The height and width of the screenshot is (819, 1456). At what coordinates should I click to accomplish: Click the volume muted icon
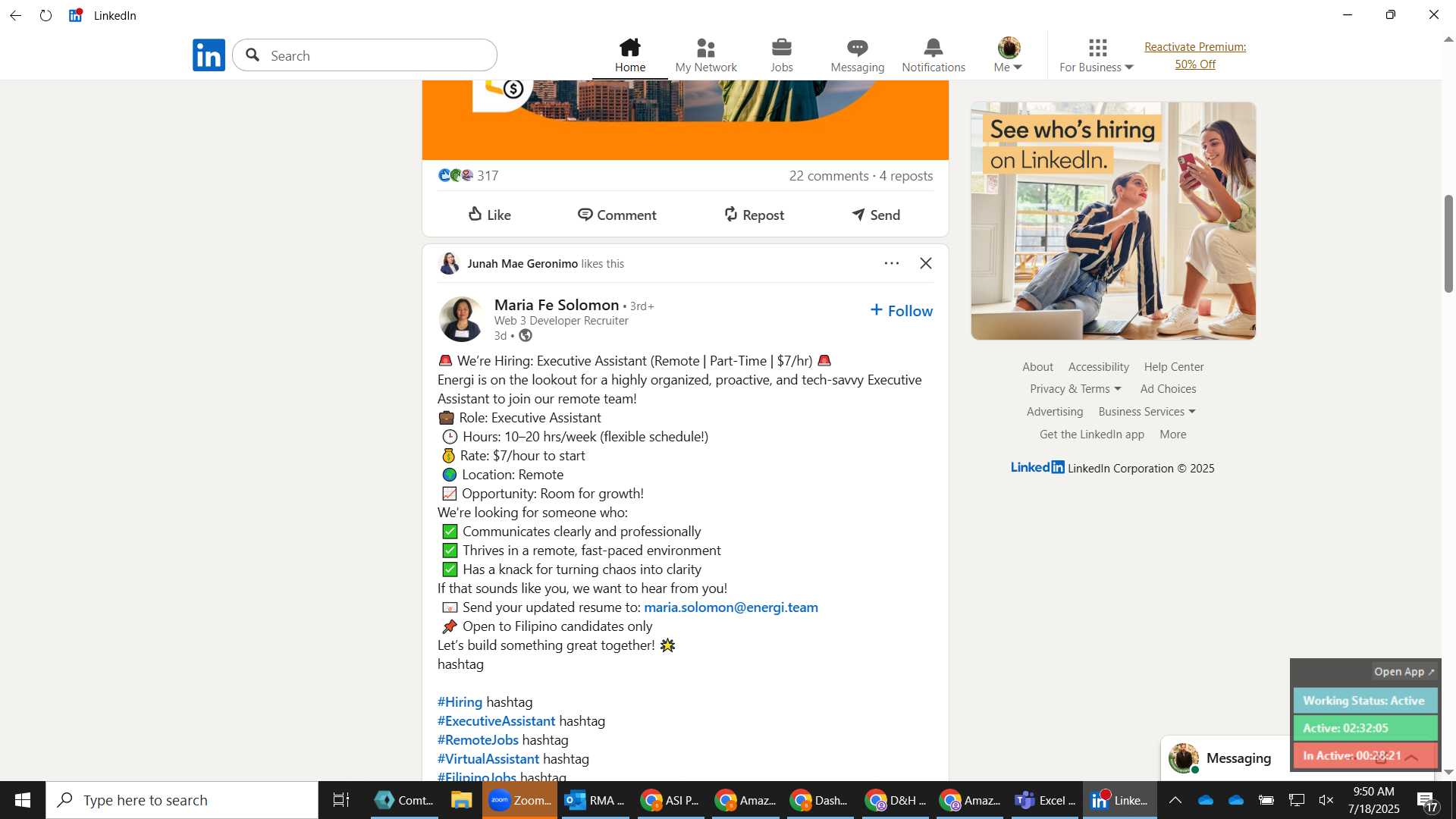1326,800
